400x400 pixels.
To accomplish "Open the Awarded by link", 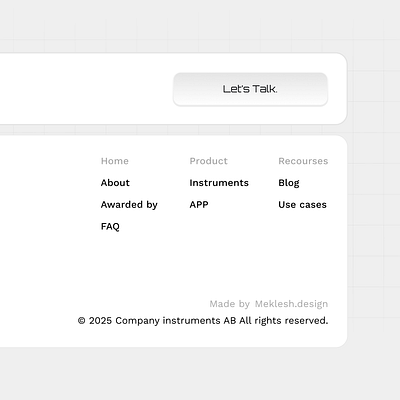I will (x=129, y=205).
